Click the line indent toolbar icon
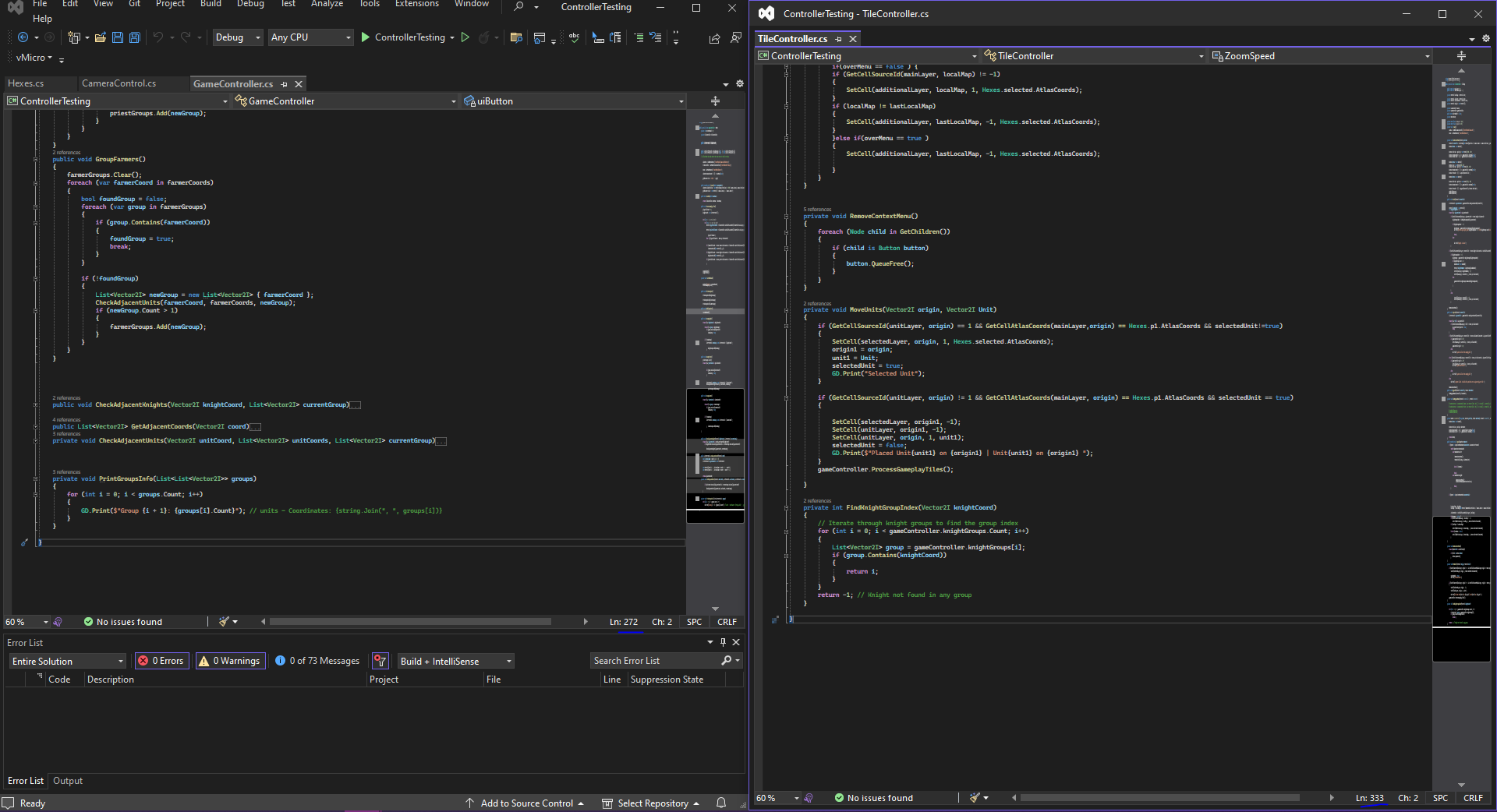 click(639, 37)
